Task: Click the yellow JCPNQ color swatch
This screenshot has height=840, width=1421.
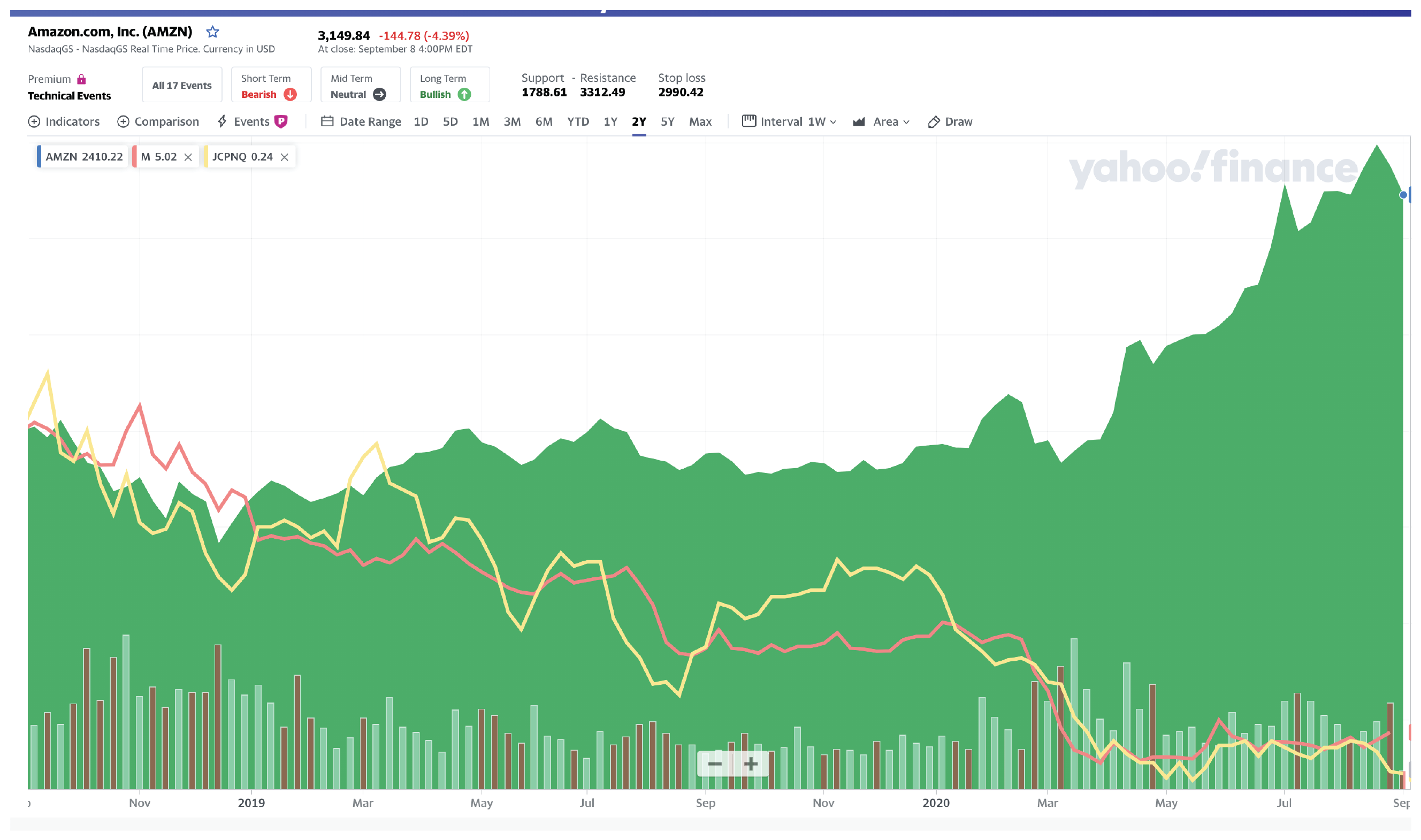Action: (x=206, y=157)
